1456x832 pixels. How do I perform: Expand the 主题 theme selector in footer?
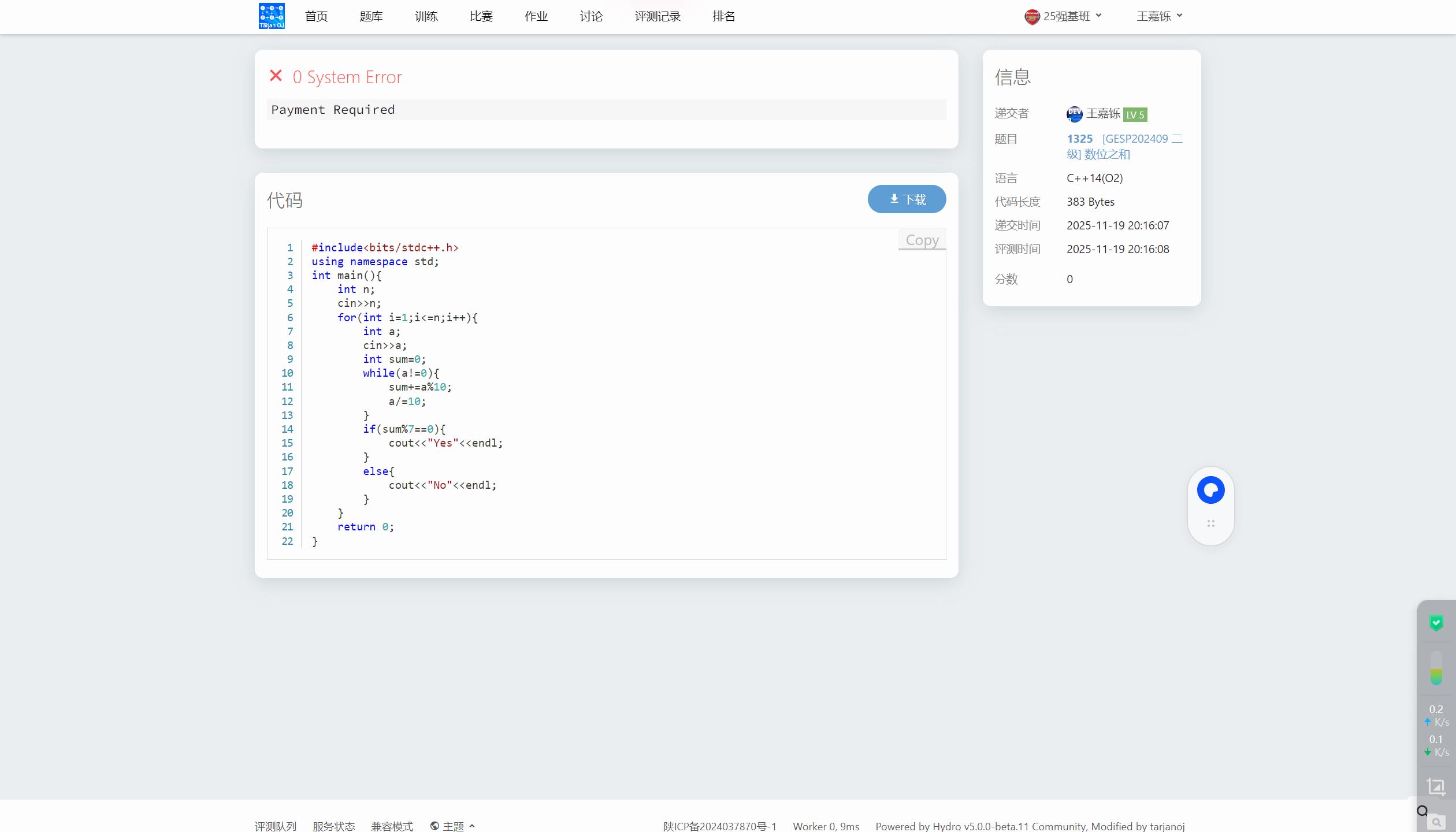point(453,826)
